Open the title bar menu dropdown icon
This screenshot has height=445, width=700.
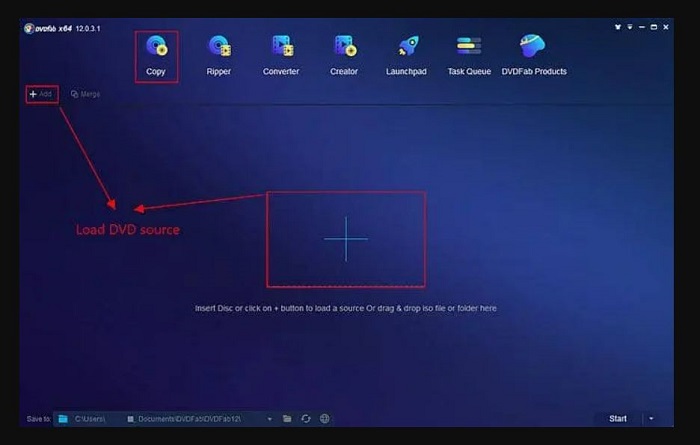[x=630, y=27]
